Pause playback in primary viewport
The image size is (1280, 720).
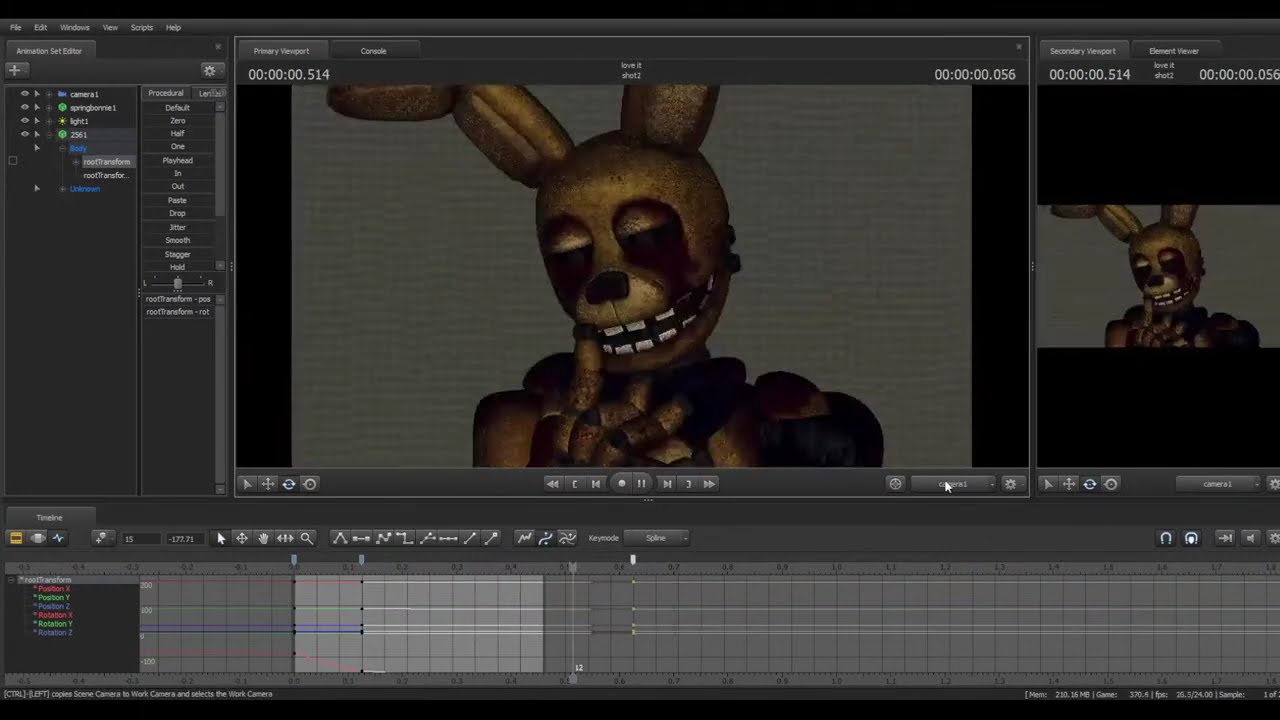tap(642, 484)
